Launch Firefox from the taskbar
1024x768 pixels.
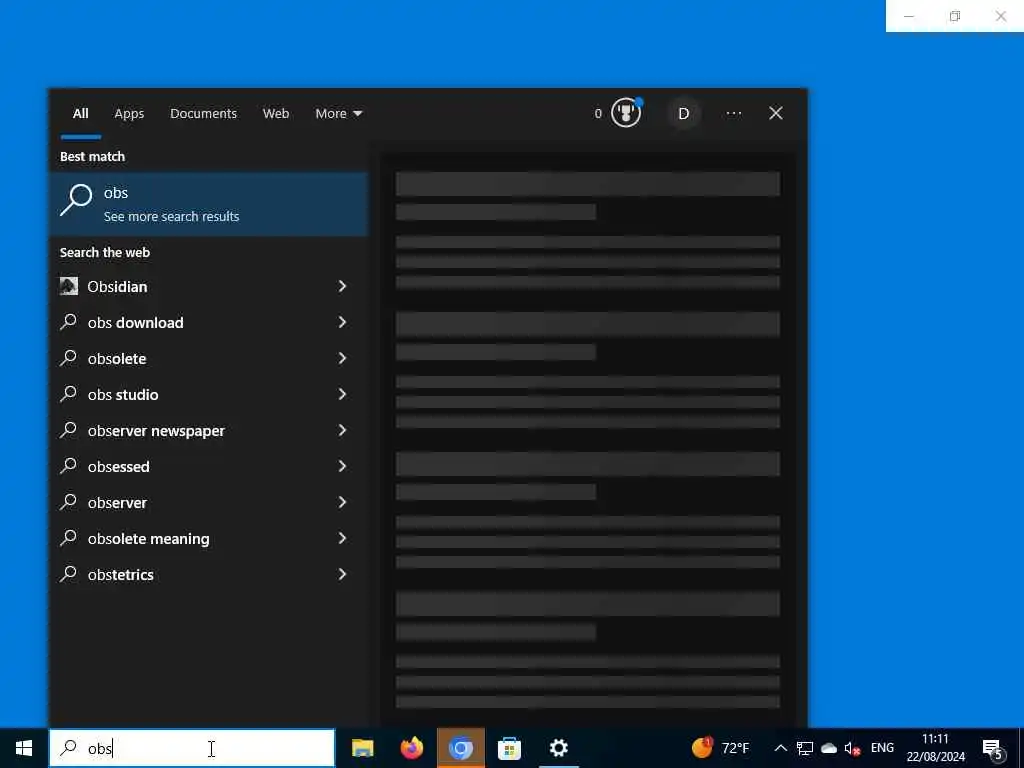(x=411, y=748)
